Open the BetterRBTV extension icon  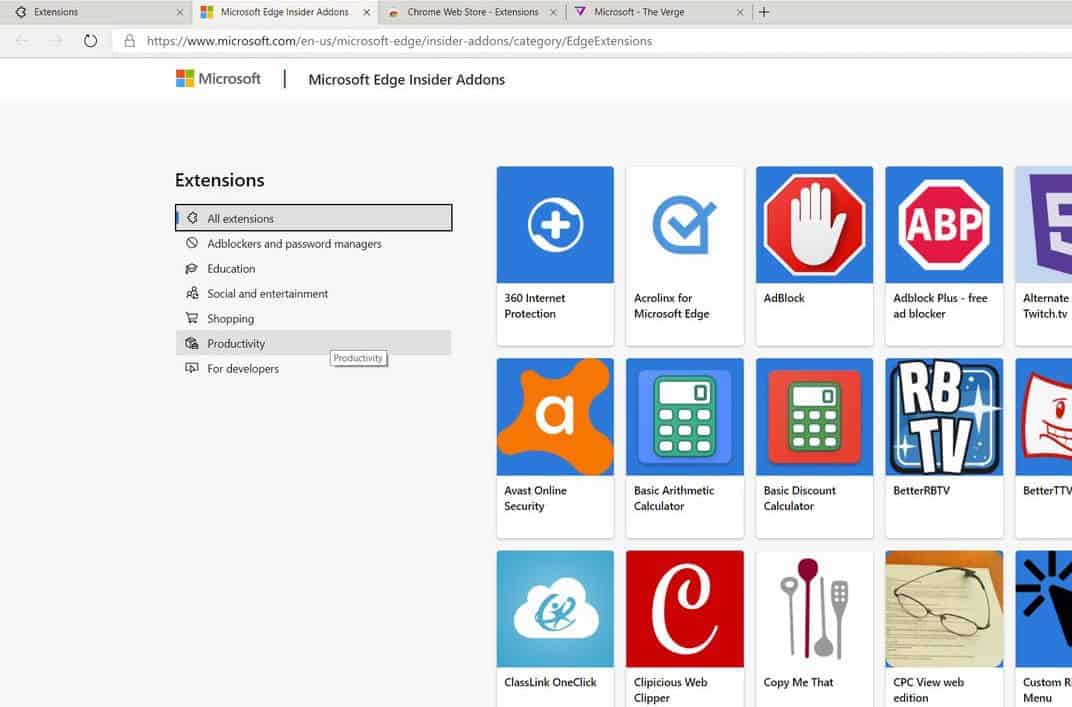943,417
